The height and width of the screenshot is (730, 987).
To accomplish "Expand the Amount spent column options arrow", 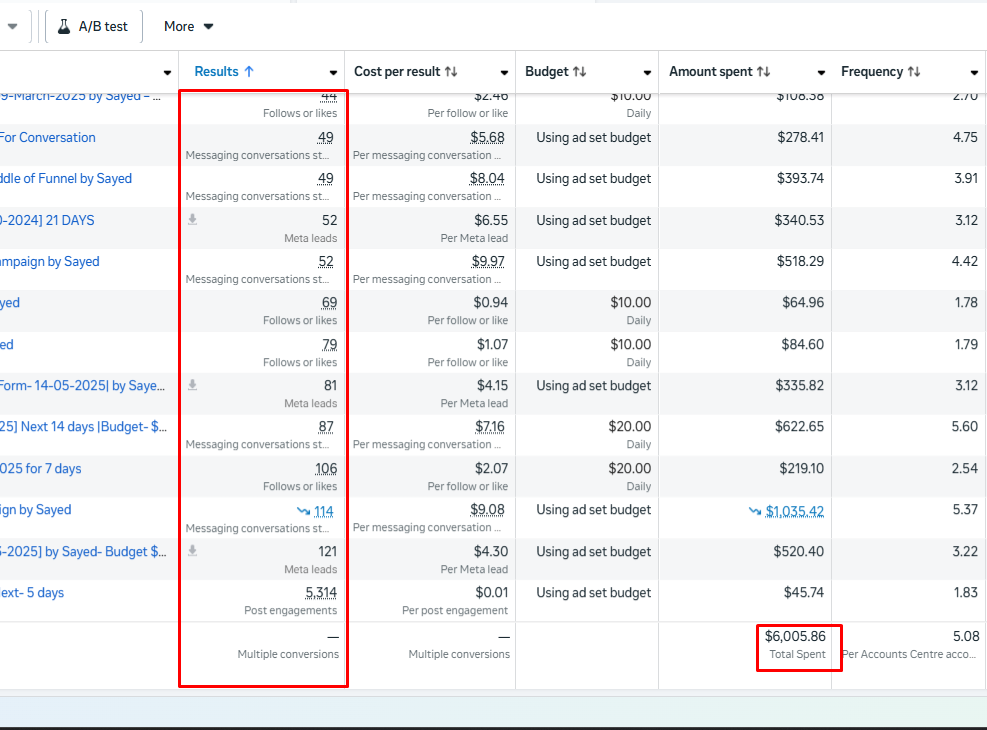I will coord(821,73).
